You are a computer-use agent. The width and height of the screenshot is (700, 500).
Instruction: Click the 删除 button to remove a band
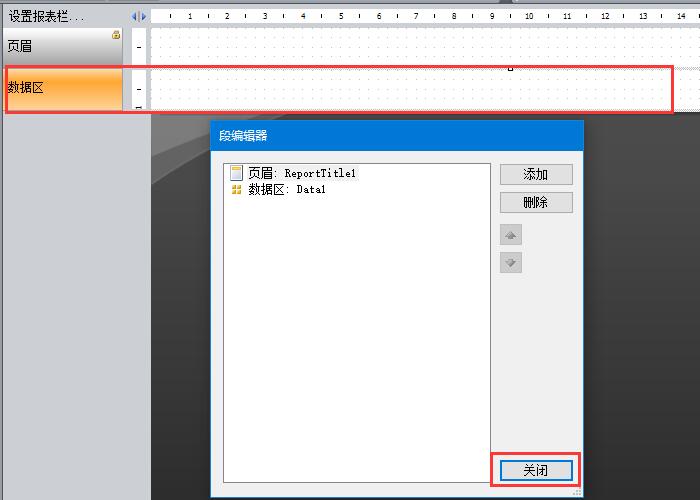tap(536, 203)
